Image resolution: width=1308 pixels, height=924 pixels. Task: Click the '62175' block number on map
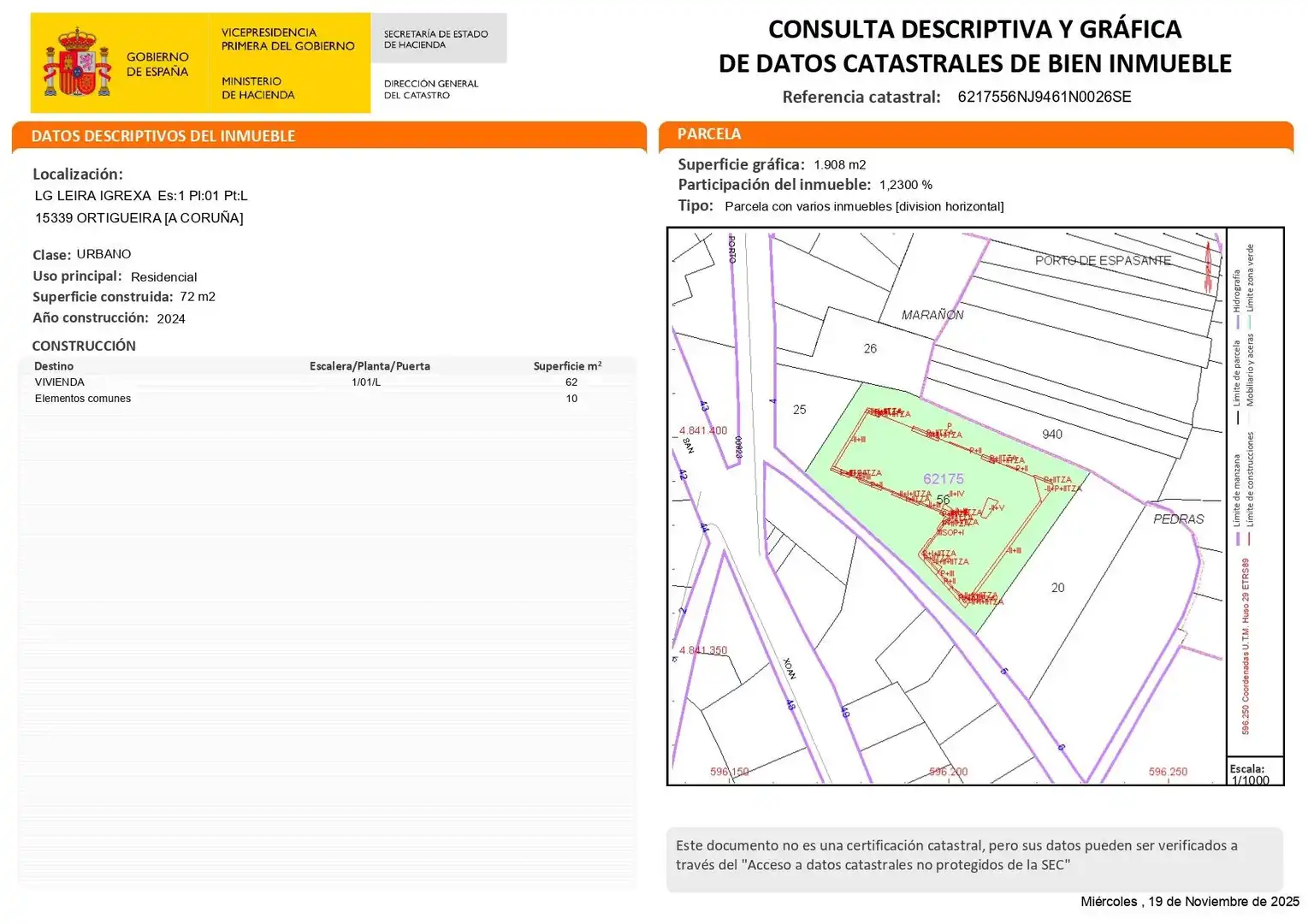[944, 479]
